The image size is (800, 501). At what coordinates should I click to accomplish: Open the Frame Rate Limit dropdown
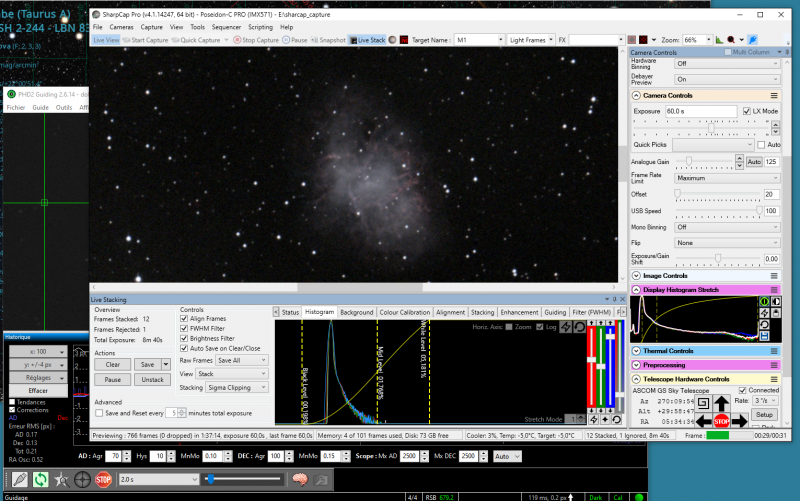[727, 178]
